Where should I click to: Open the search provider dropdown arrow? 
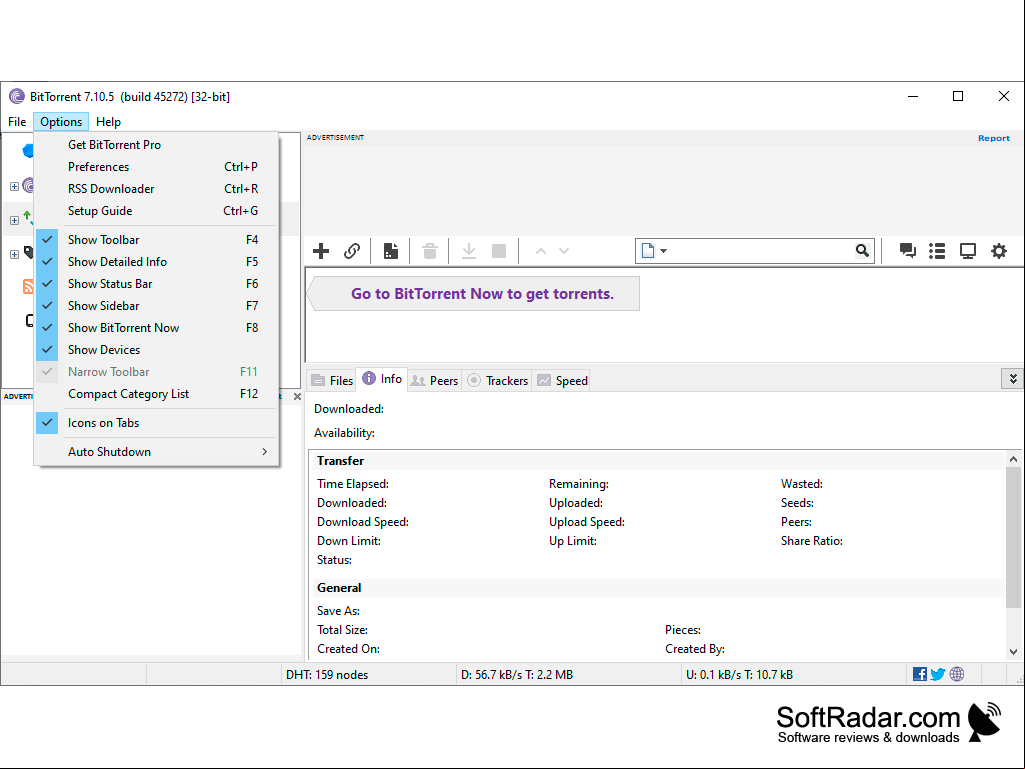pos(664,251)
